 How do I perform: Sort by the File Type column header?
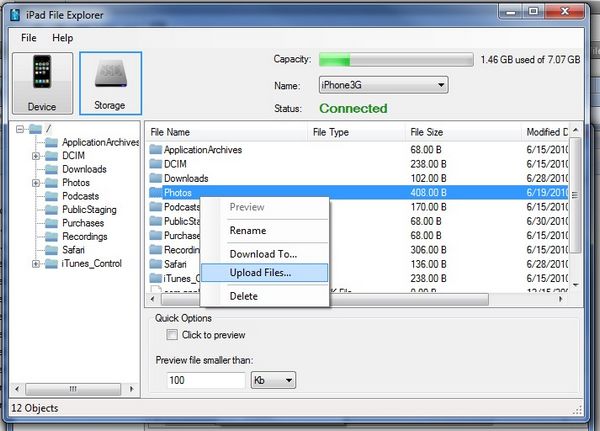(x=357, y=132)
